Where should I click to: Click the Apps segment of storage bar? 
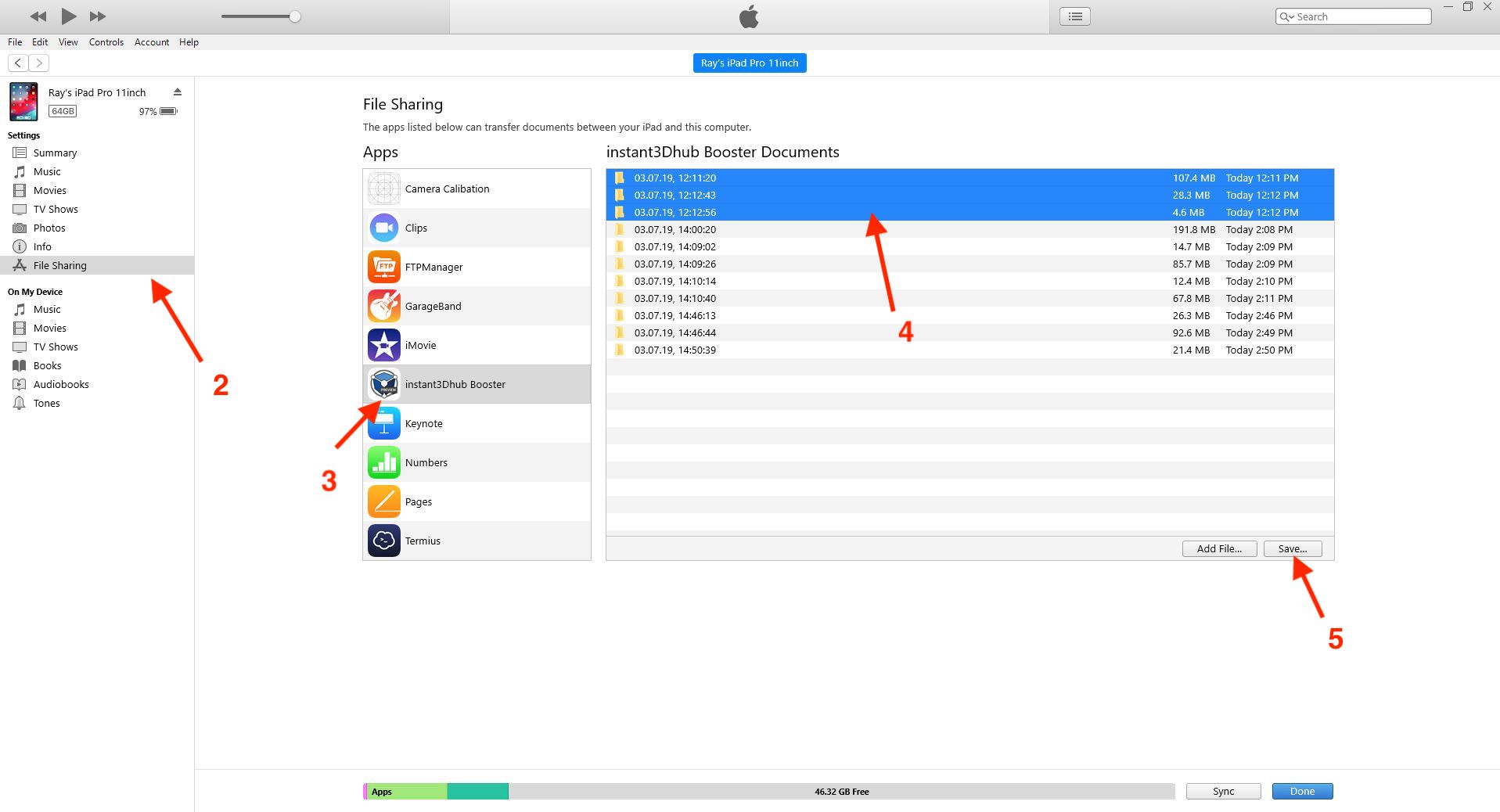pyautogui.click(x=407, y=792)
